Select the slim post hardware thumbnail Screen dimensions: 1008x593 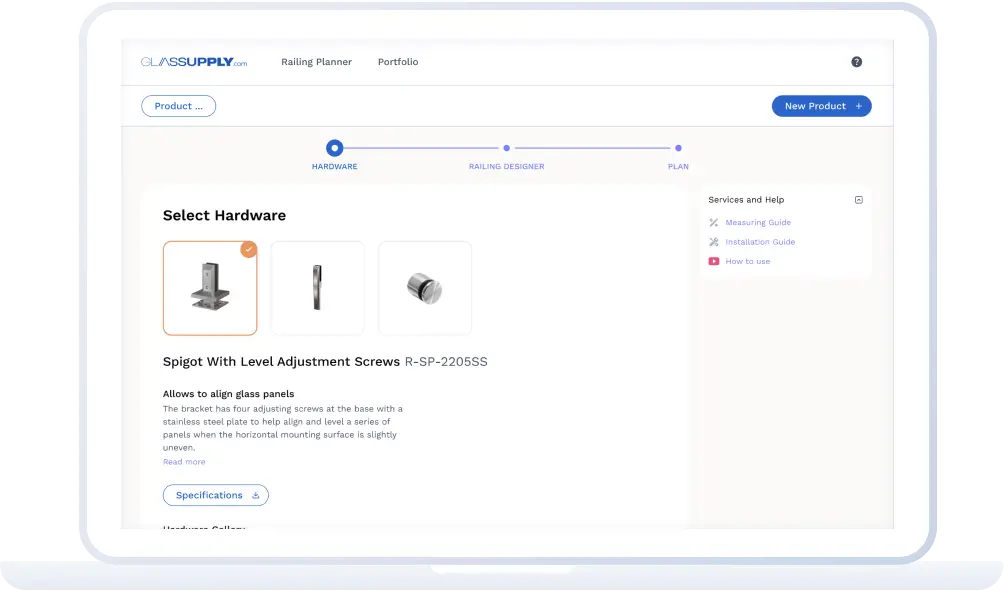click(317, 288)
